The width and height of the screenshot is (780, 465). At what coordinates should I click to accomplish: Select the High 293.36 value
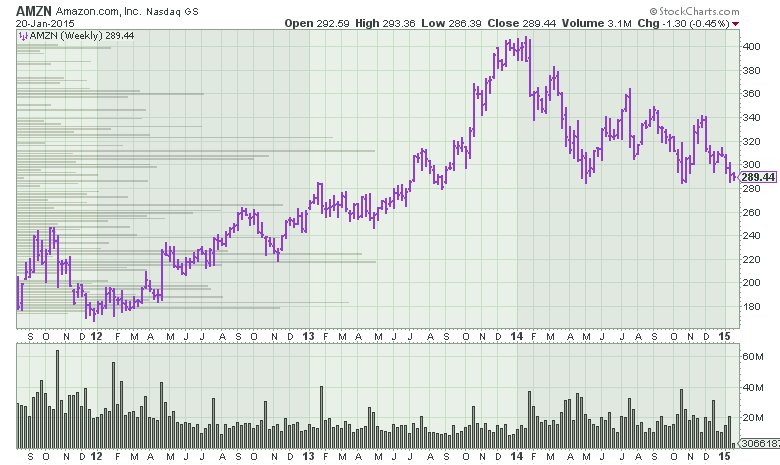(x=385, y=23)
